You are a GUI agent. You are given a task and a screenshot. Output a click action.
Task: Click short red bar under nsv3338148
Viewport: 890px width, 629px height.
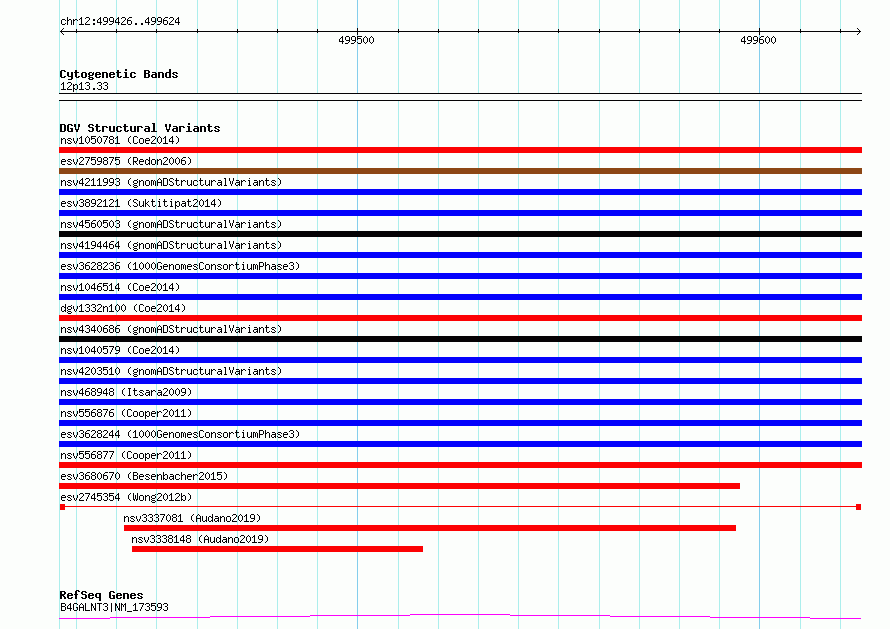click(x=278, y=549)
